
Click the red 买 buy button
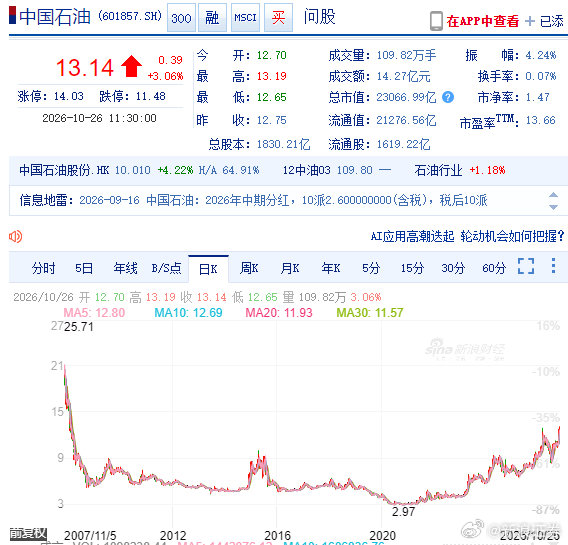click(x=278, y=18)
